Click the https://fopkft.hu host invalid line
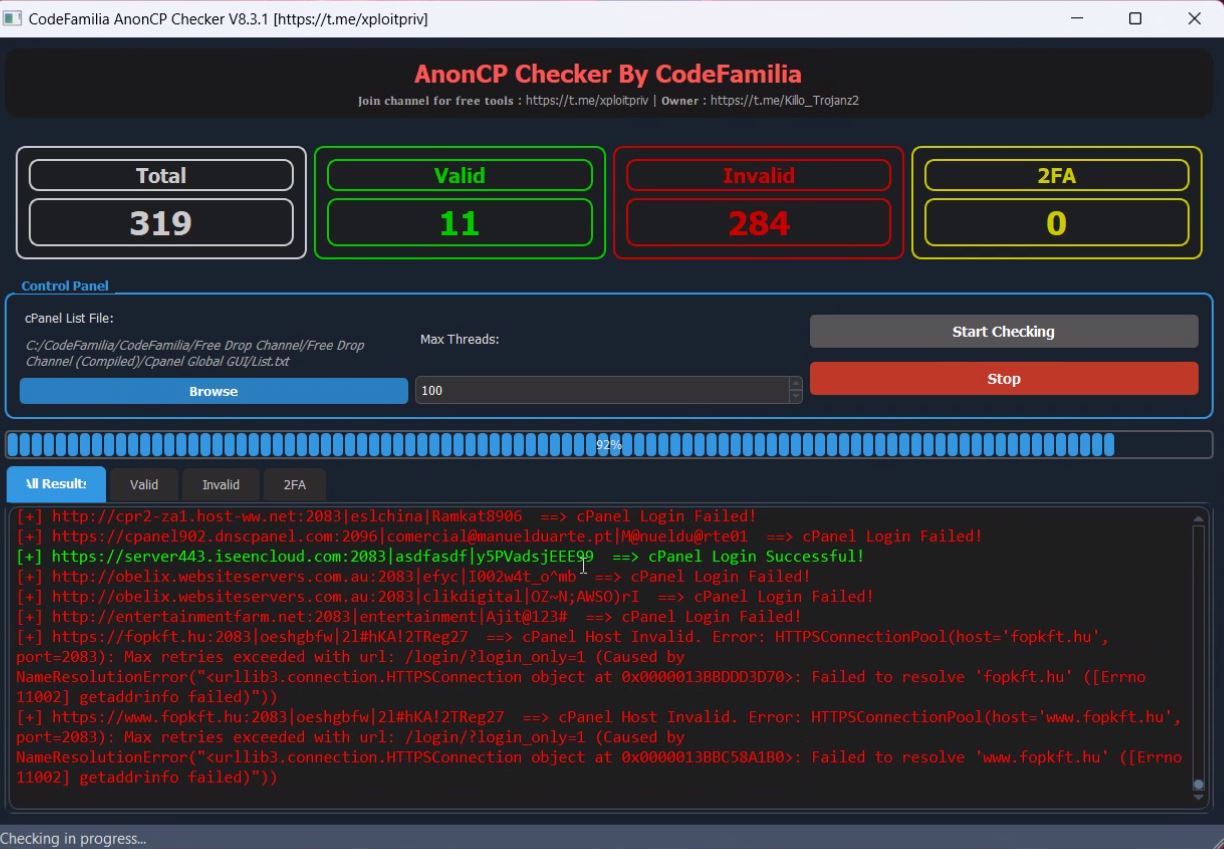This screenshot has height=849, width=1224. [x=581, y=666]
